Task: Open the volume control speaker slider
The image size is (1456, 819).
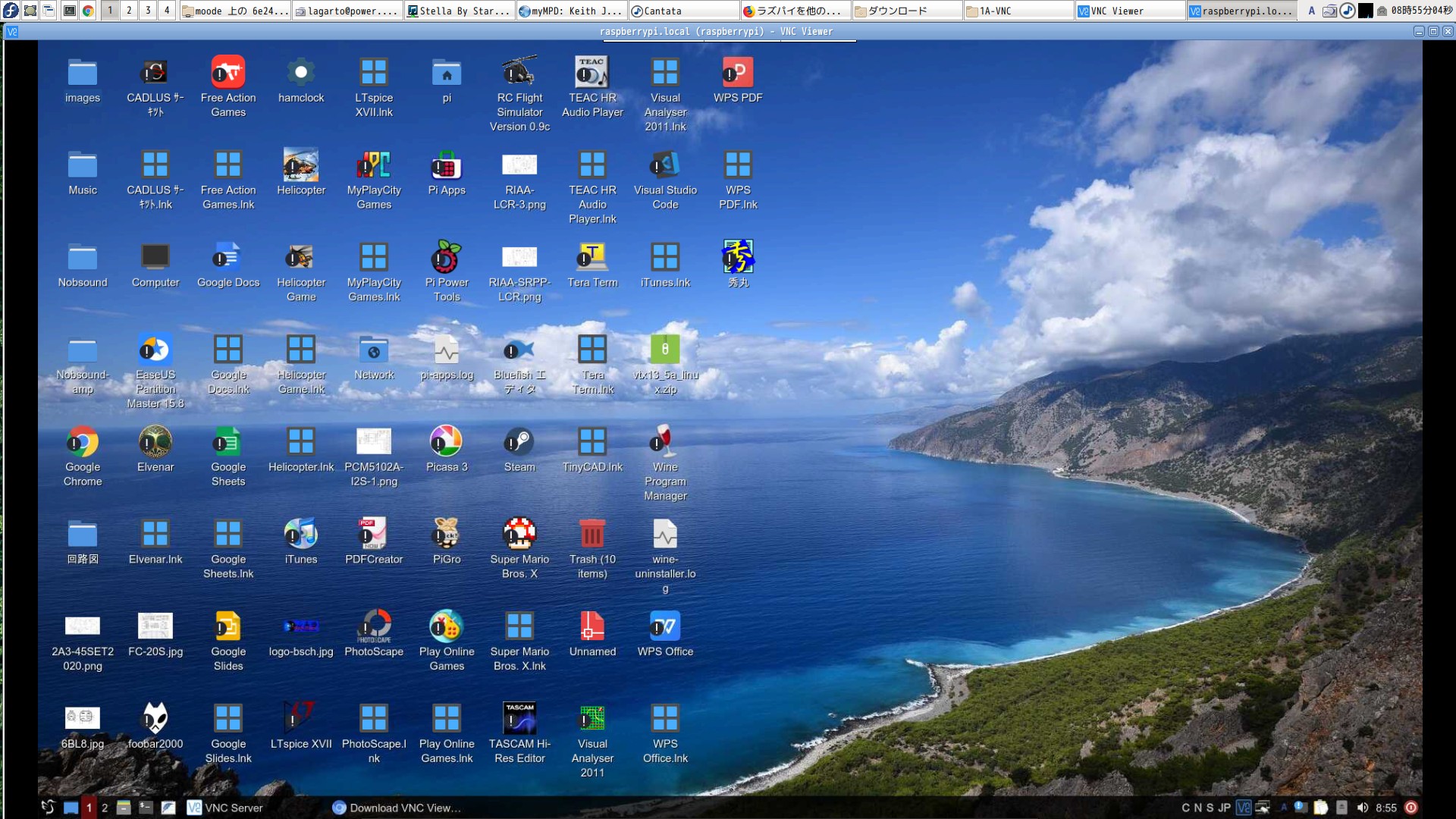Action: pyautogui.click(x=1363, y=808)
